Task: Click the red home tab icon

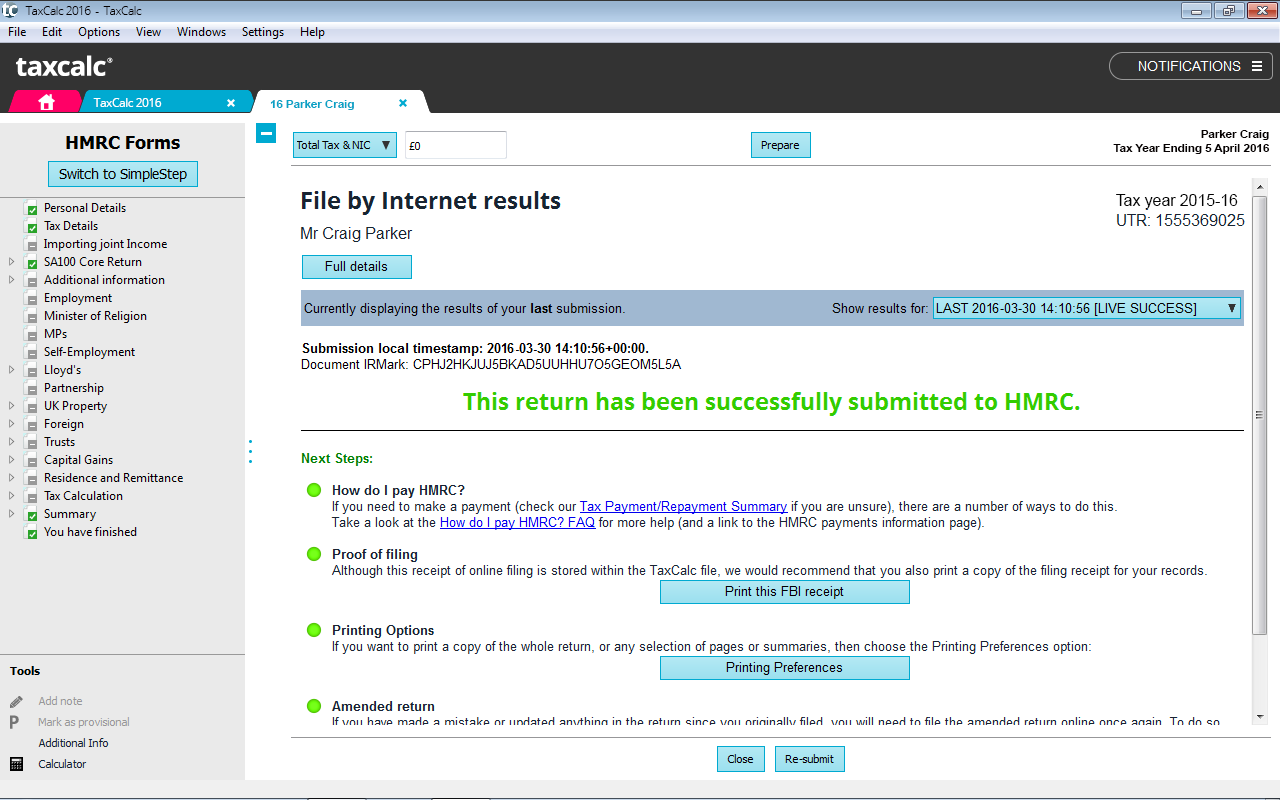Action: point(46,102)
